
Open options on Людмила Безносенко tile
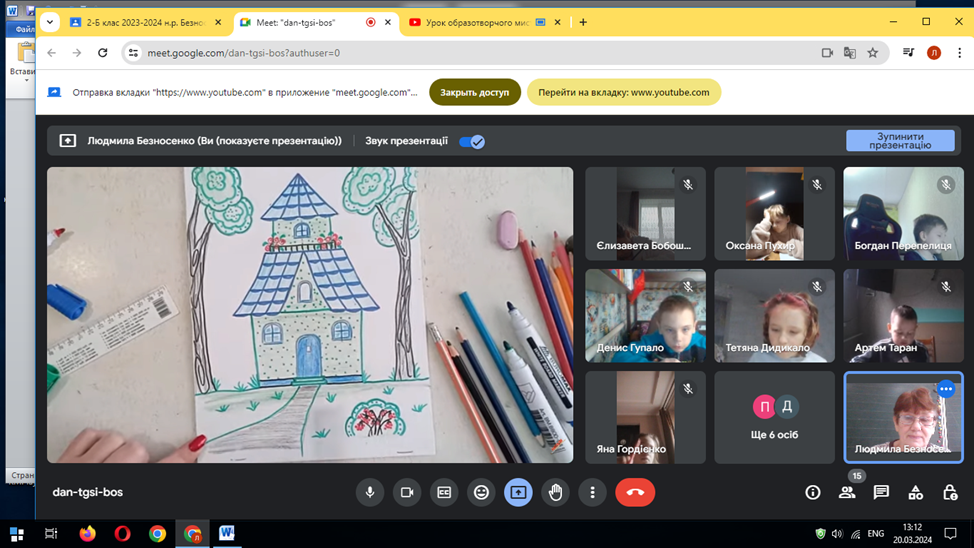pyautogui.click(x=945, y=389)
